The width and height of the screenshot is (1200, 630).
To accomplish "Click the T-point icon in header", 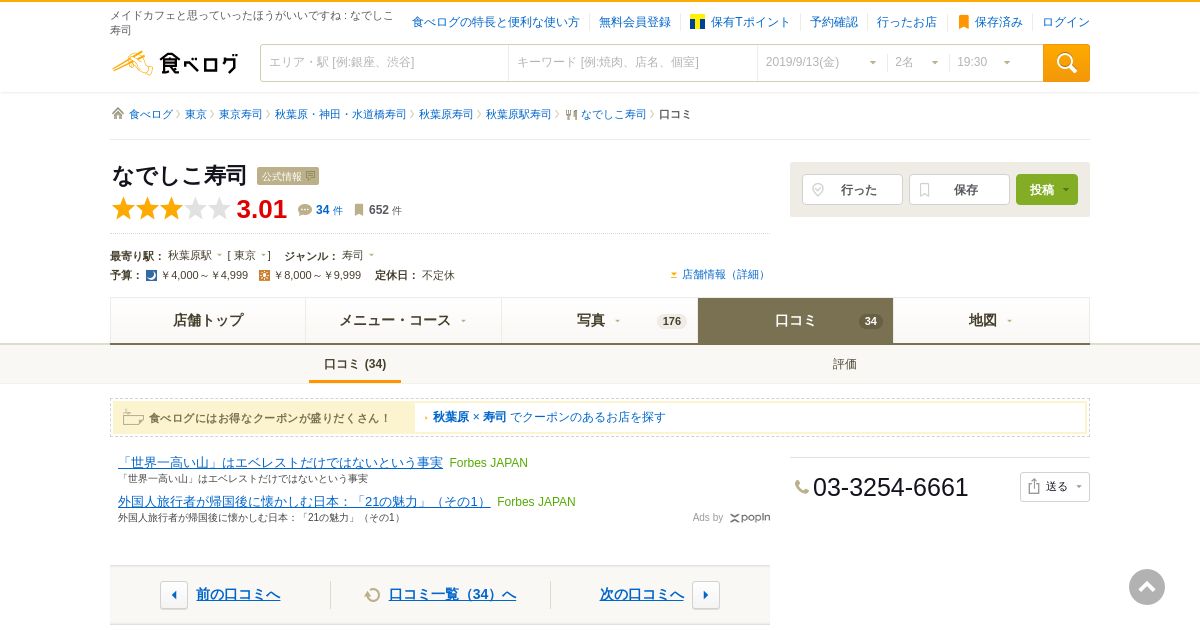I will (x=697, y=22).
